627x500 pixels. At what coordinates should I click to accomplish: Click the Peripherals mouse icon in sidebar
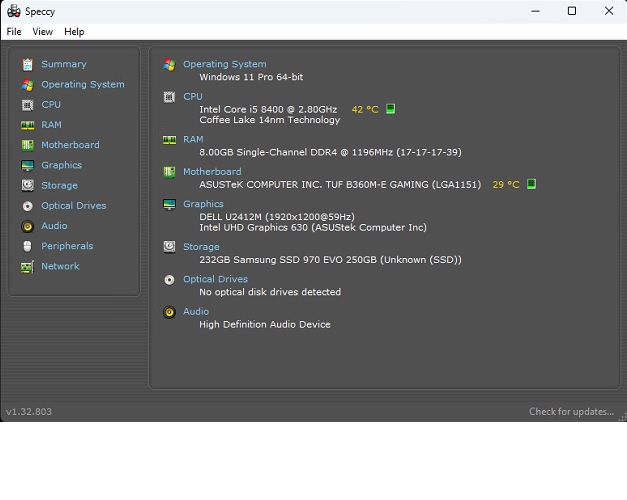click(28, 246)
